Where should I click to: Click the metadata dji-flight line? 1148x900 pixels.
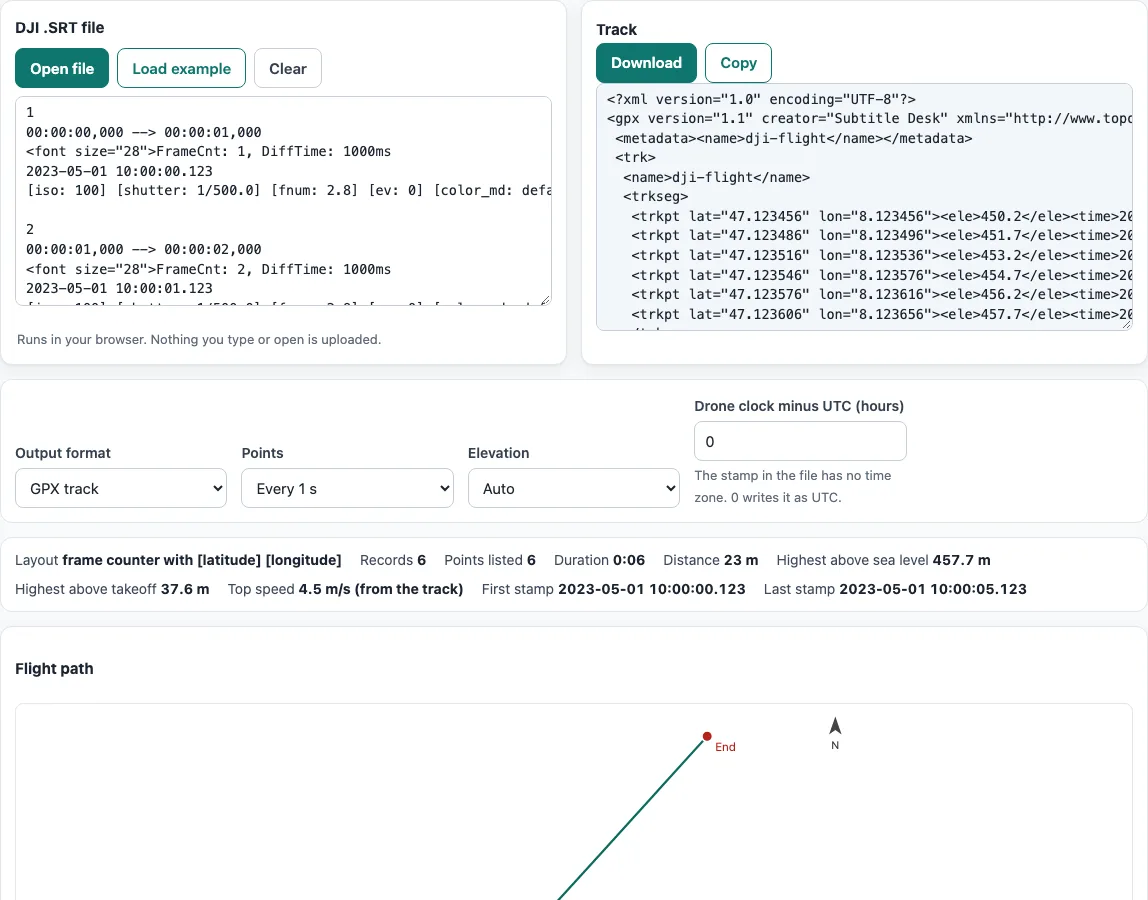coord(794,138)
